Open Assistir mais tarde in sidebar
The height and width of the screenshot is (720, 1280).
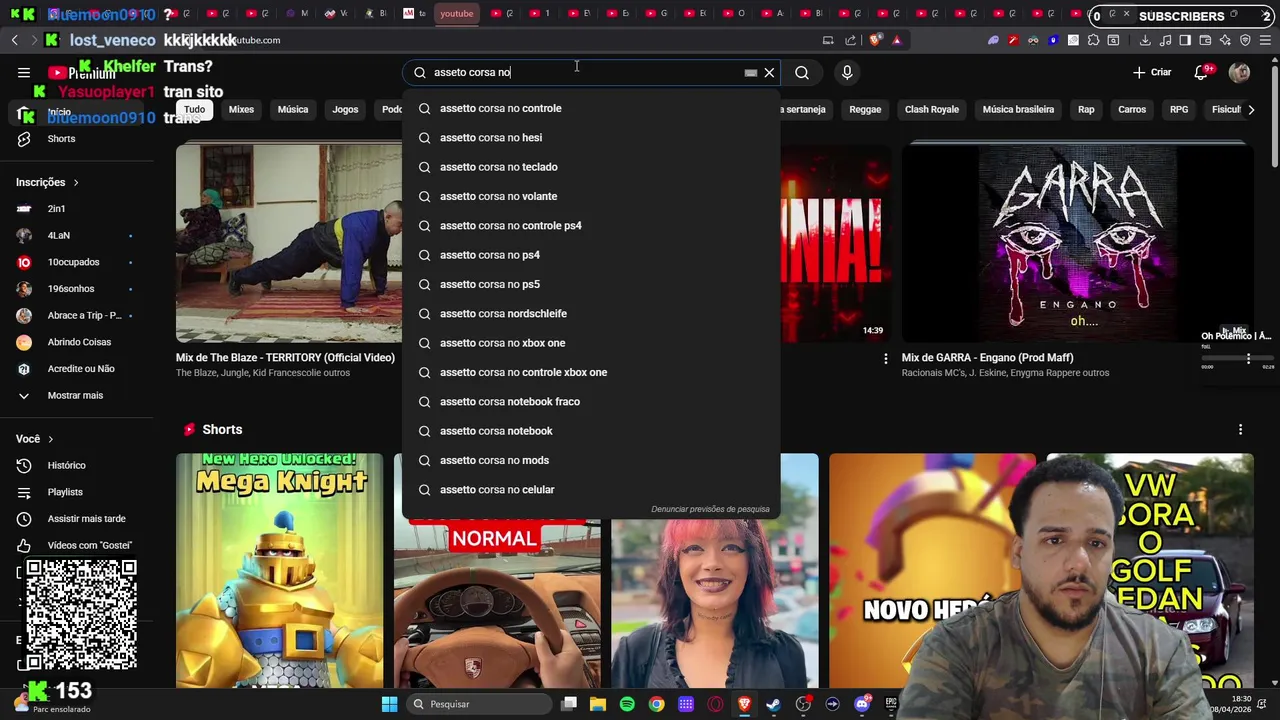click(78, 519)
